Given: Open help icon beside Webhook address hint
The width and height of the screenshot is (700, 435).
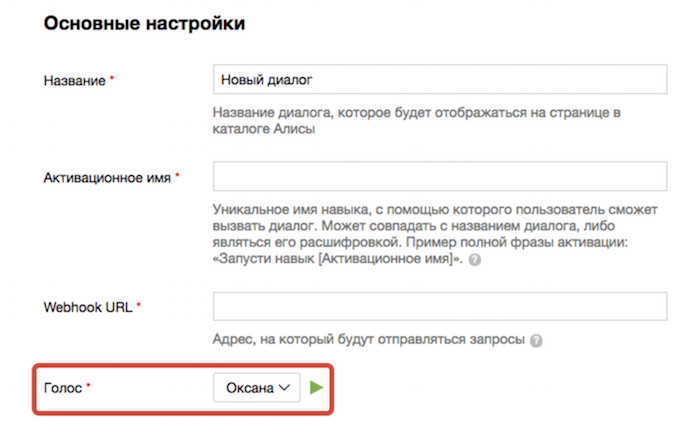Looking at the screenshot, I should pyautogui.click(x=536, y=341).
